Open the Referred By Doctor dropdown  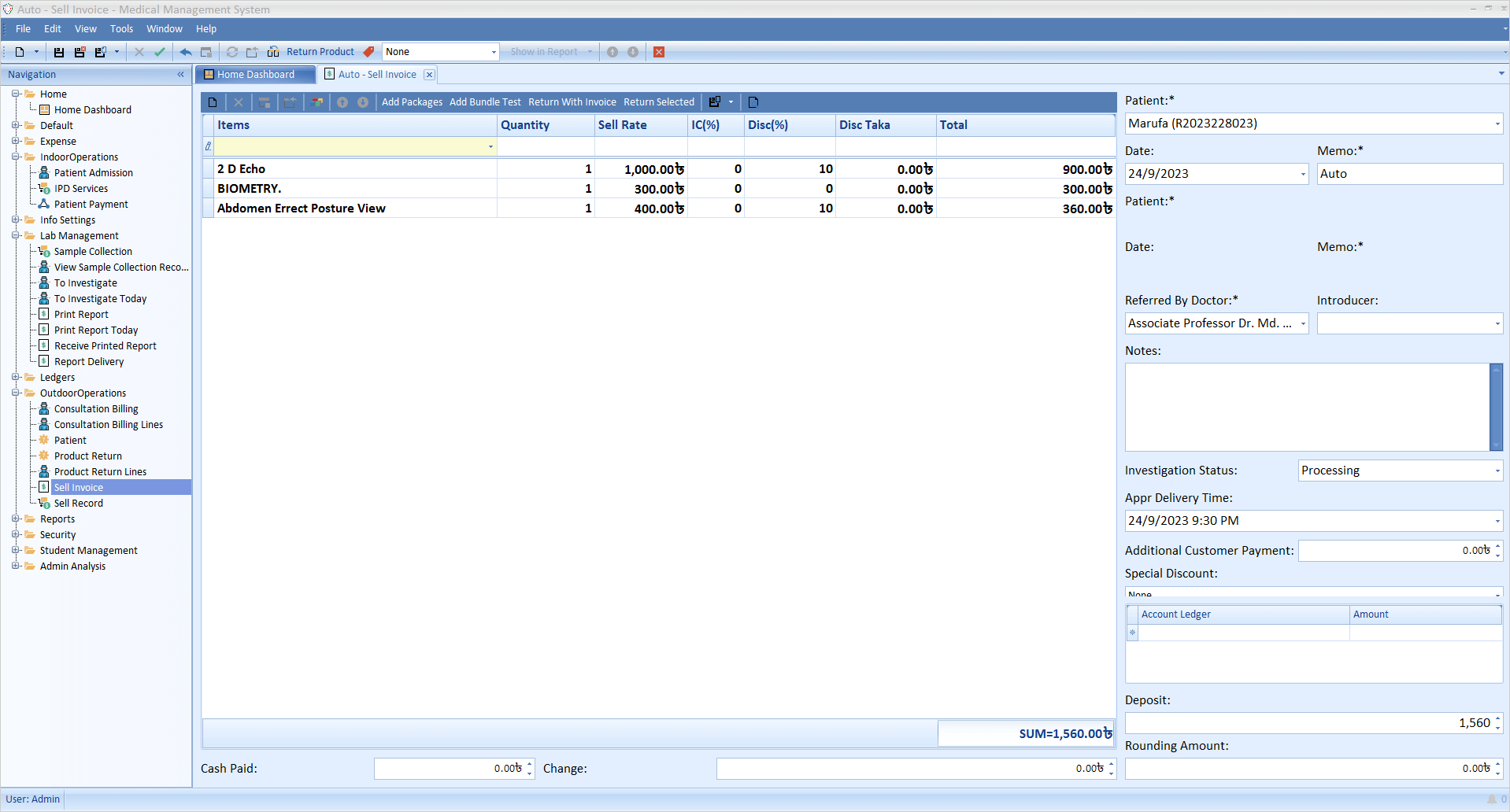point(1301,323)
